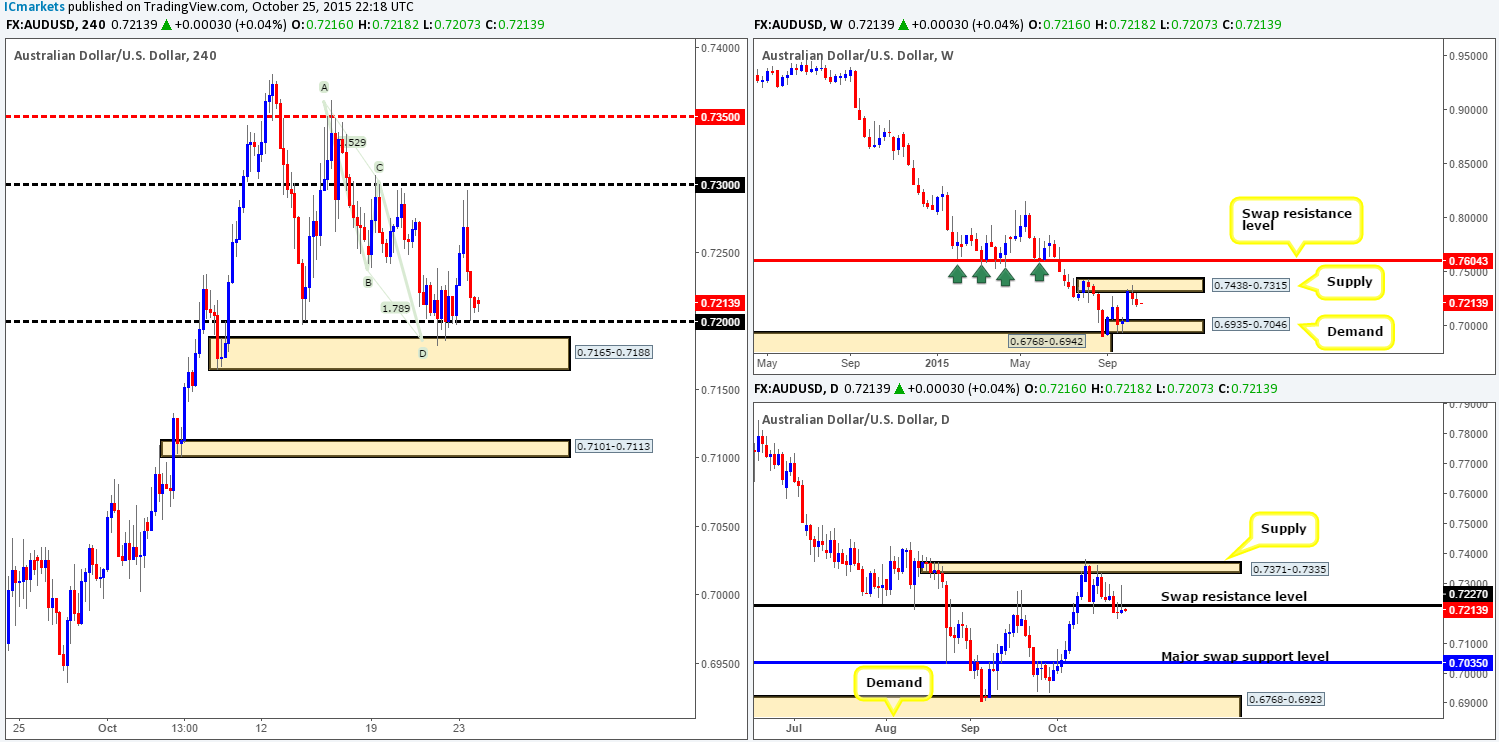The height and width of the screenshot is (742, 1499).
Task: Click the 'Australian Dollar/U.S. Dollar, 240' chart title
Action: [x=115, y=56]
